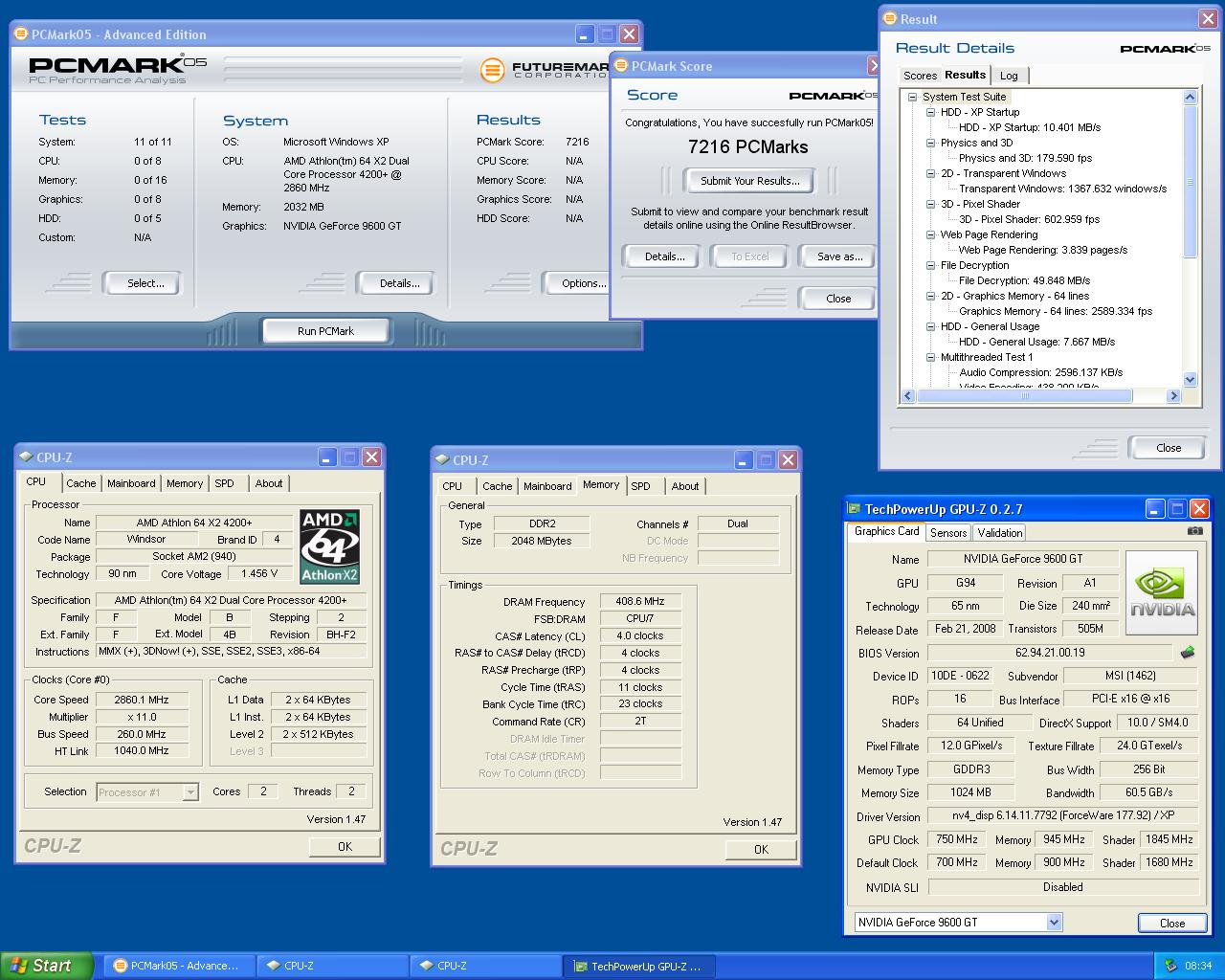Click the BIOS Version field in GPU-Z

pos(1050,653)
